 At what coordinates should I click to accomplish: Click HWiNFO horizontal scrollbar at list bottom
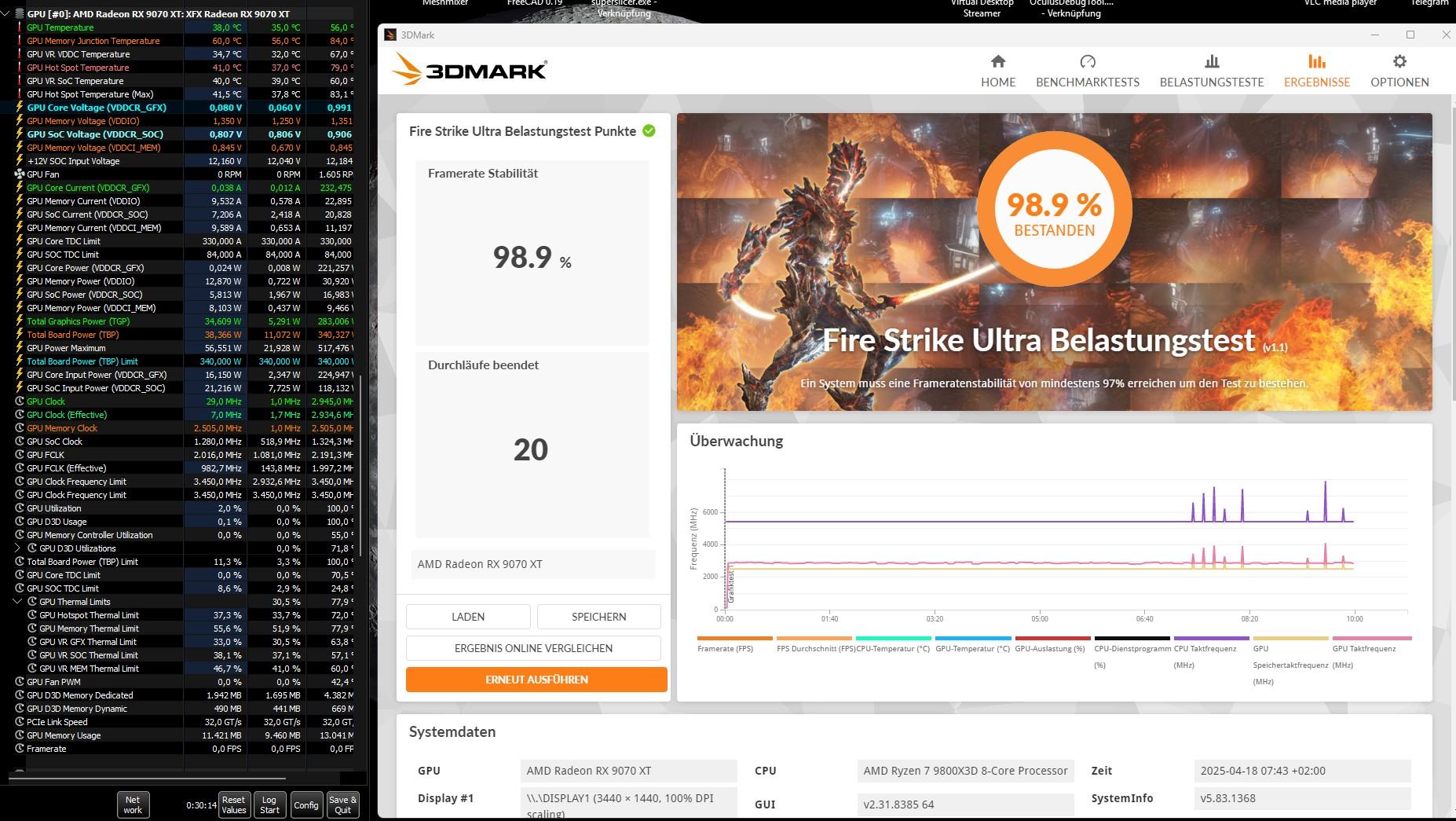(x=148, y=779)
